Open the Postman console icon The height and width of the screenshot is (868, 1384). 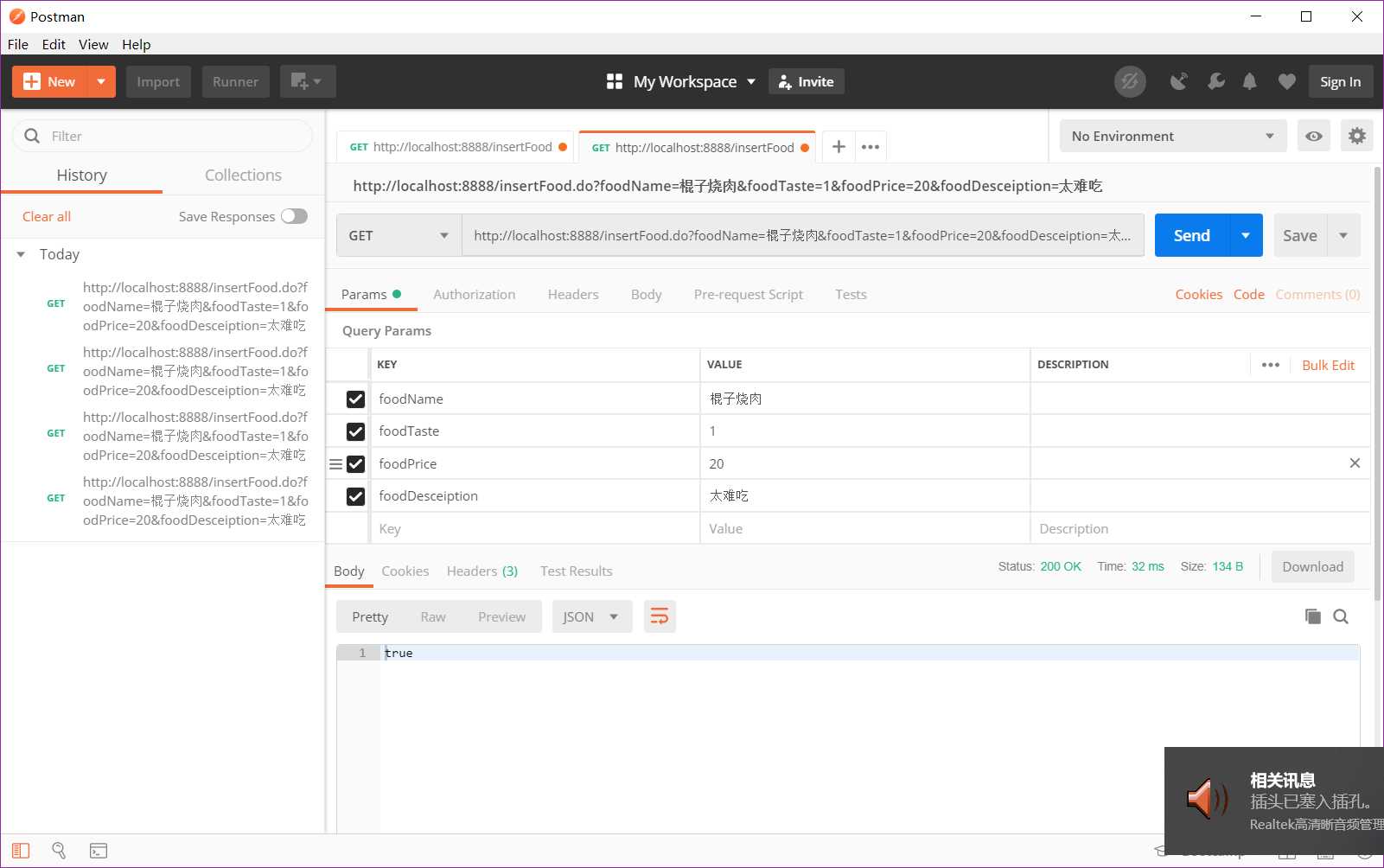[x=99, y=851]
